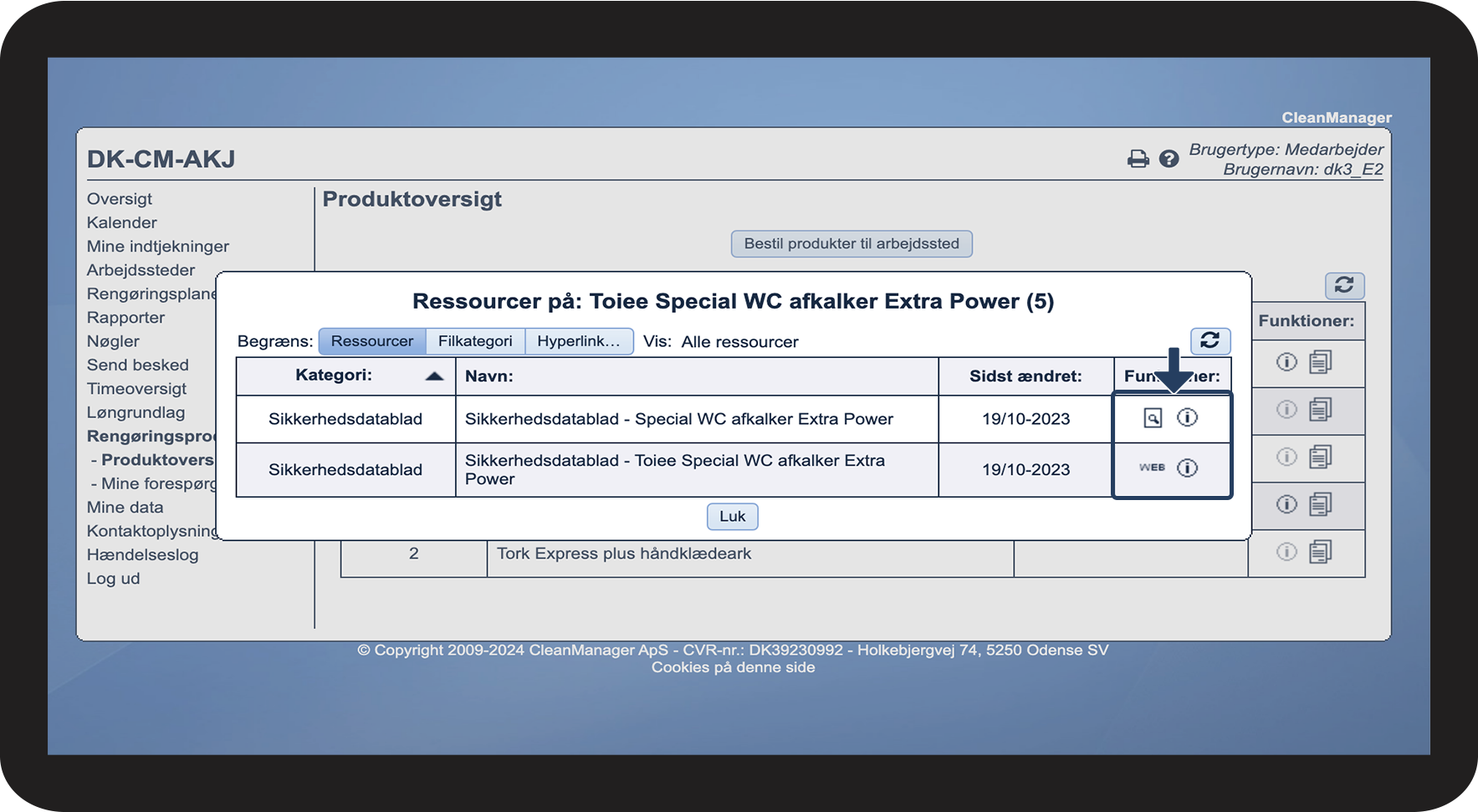Open documents icon in second Funktioner row
This screenshot has width=1478, height=812.
coord(1321,410)
